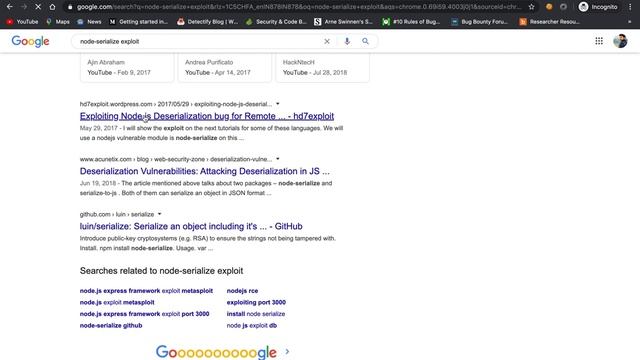This screenshot has height=360, width=640.
Task: Submit search with magnifier icon
Action: [365, 41]
